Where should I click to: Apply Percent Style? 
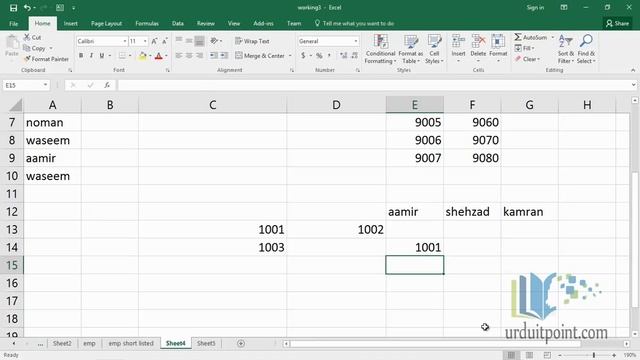[x=319, y=56]
